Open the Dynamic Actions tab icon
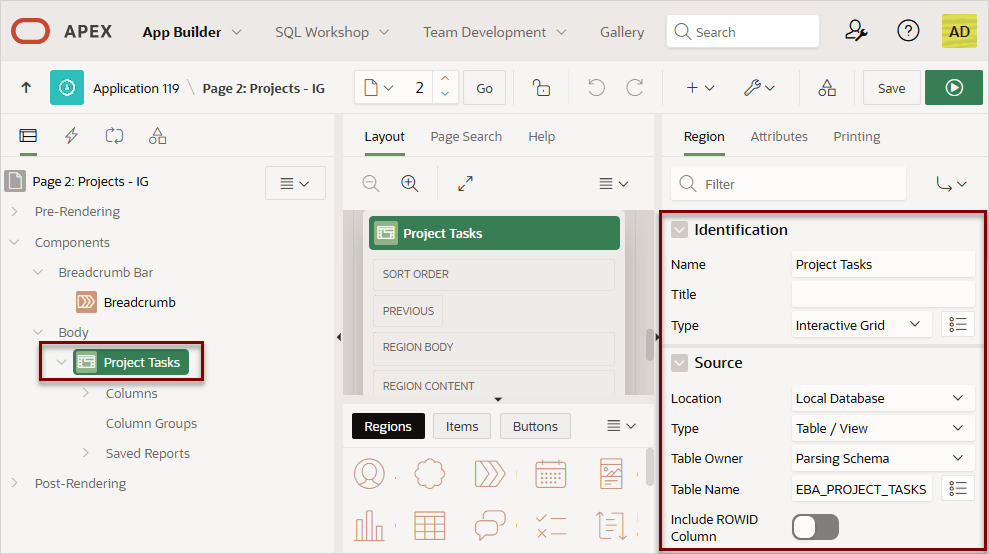 pos(71,136)
